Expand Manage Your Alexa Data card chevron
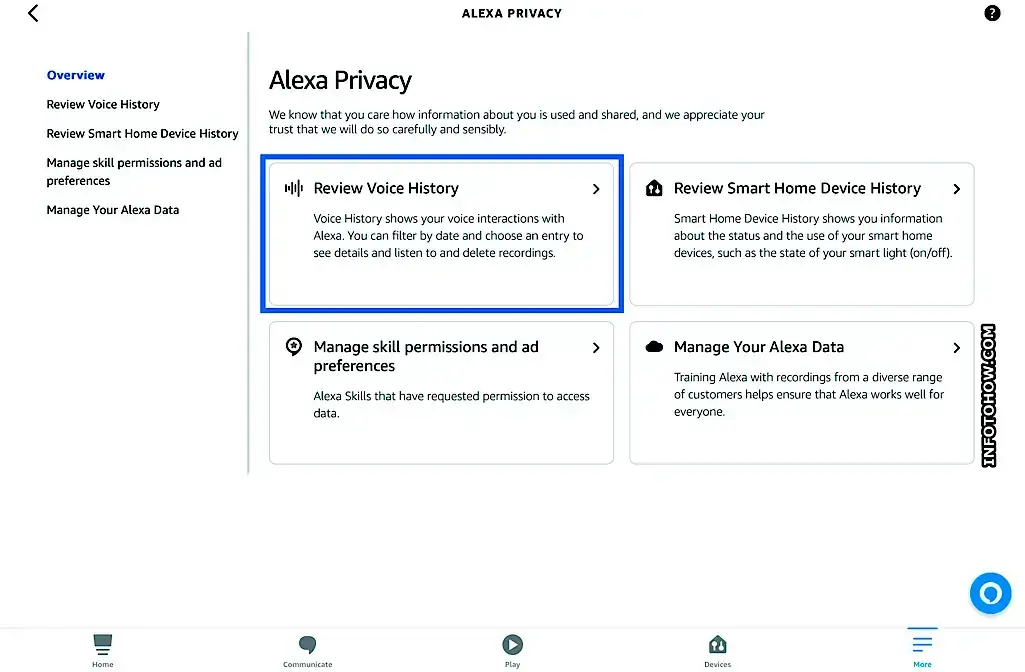 [x=956, y=348]
